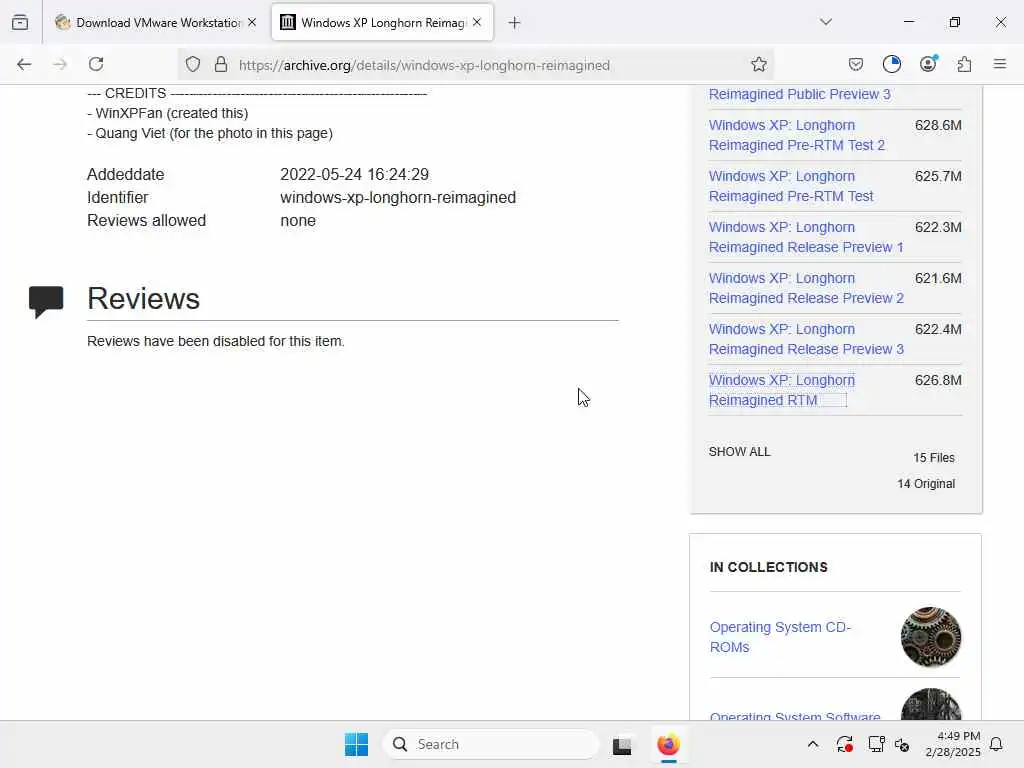The height and width of the screenshot is (768, 1024).
Task: Open the Extensions puzzle icon
Action: pyautogui.click(x=964, y=64)
